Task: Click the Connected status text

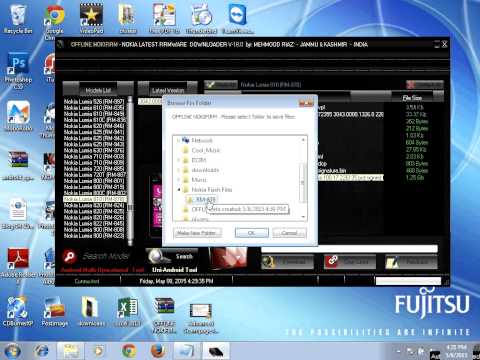Action: coord(87,281)
